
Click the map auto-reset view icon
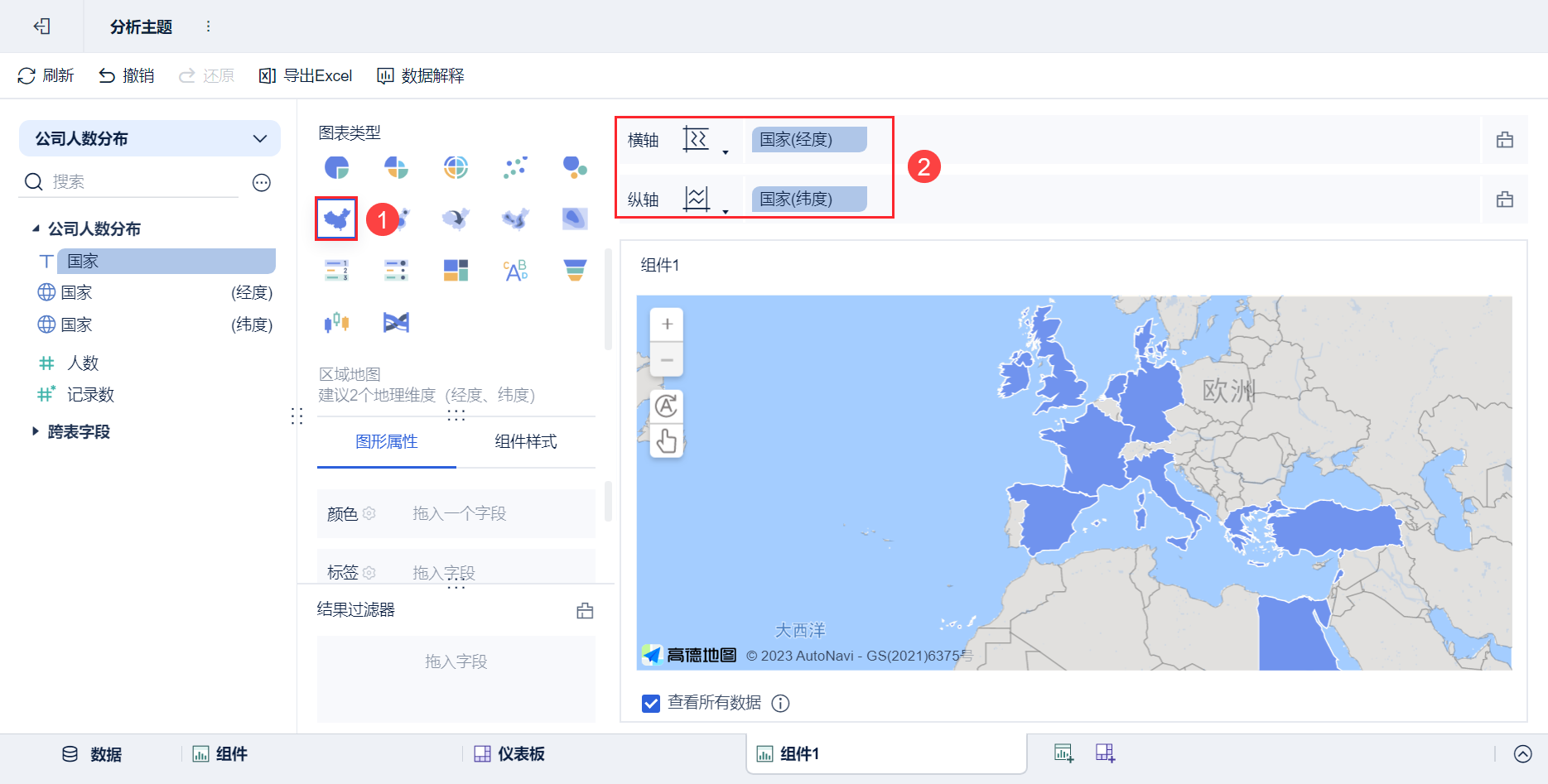[x=667, y=406]
